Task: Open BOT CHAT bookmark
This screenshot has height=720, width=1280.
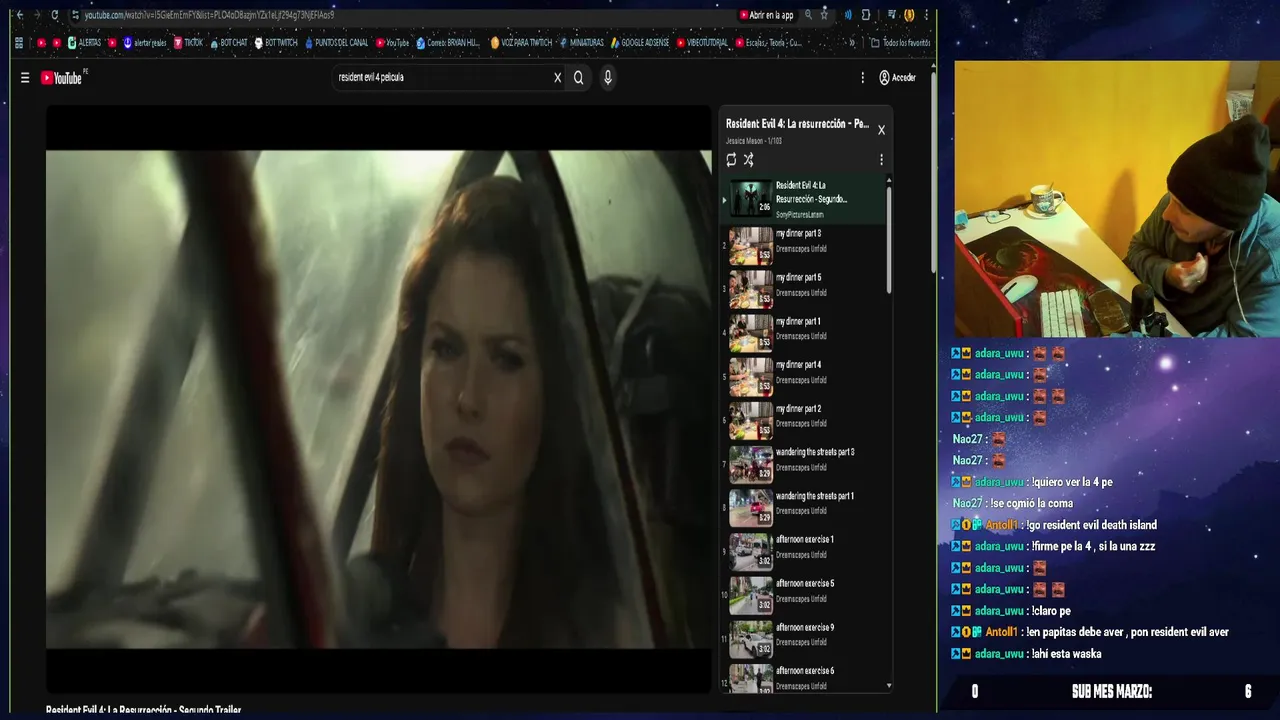Action: 228,43
